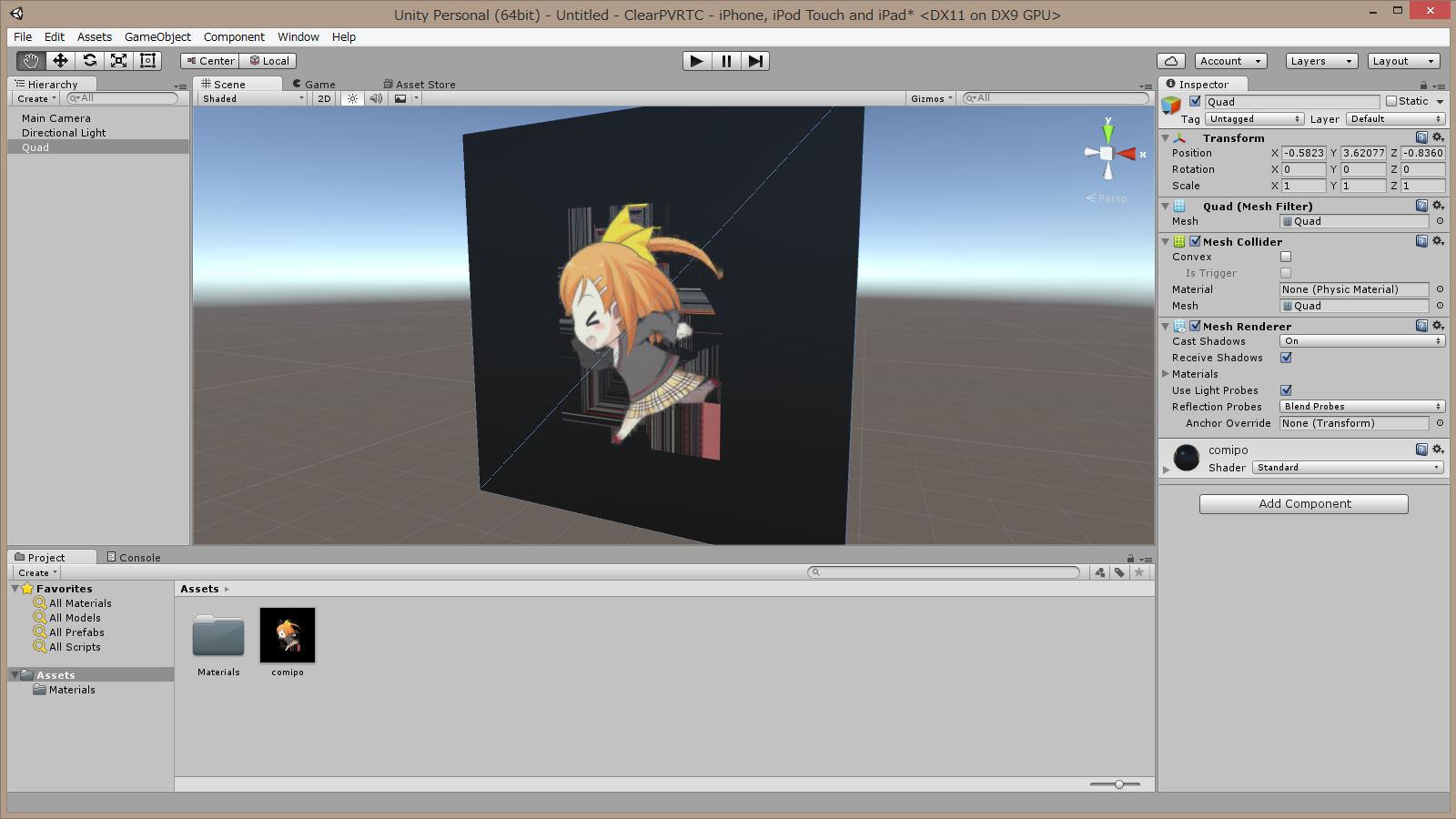The image size is (1456, 819).
Task: Toggle Mesh Collider enabled checkbox
Action: pyautogui.click(x=1195, y=241)
